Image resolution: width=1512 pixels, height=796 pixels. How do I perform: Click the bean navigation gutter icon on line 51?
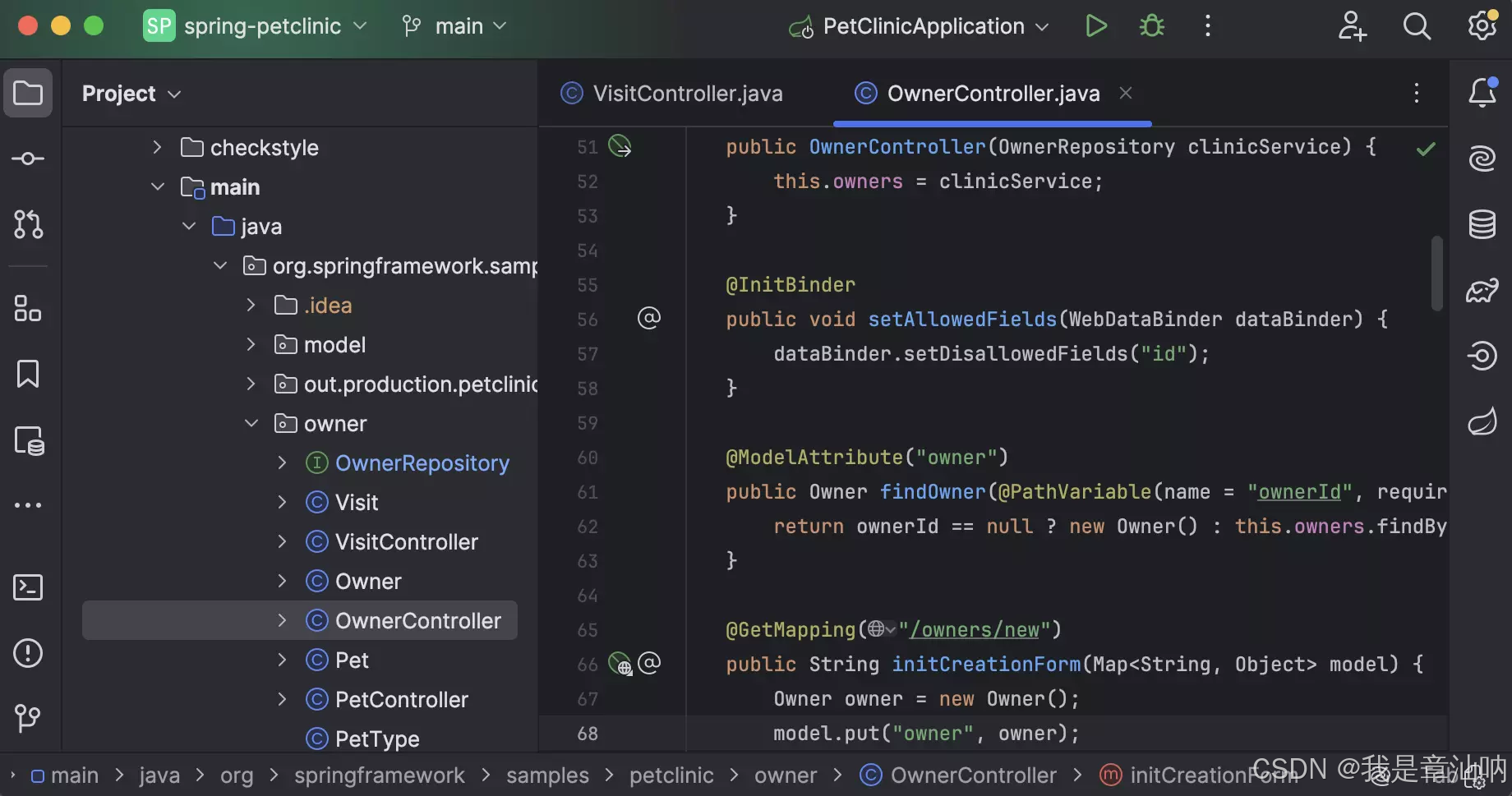(x=620, y=146)
